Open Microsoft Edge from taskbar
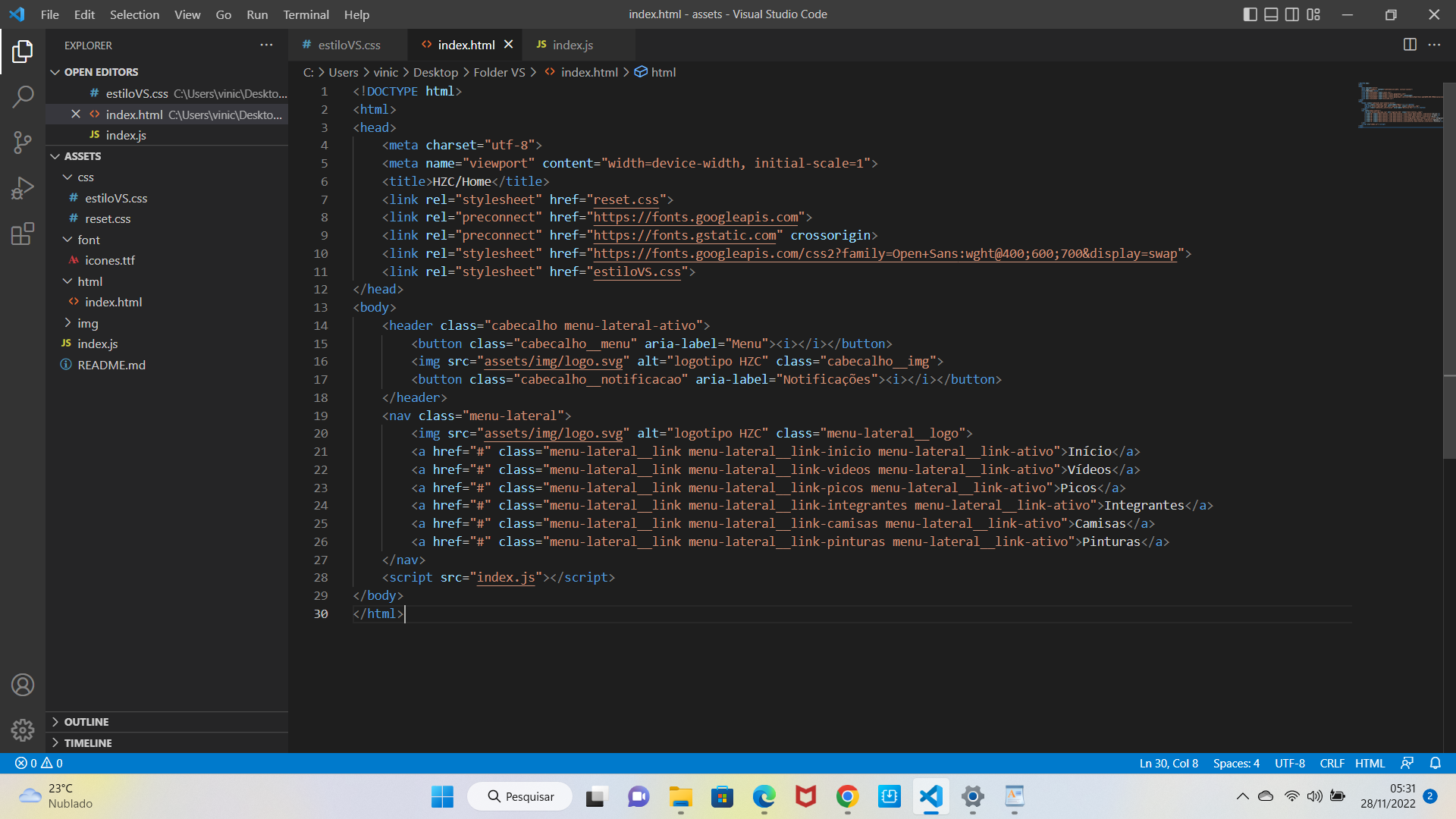This screenshot has width=1456, height=819. click(x=764, y=796)
